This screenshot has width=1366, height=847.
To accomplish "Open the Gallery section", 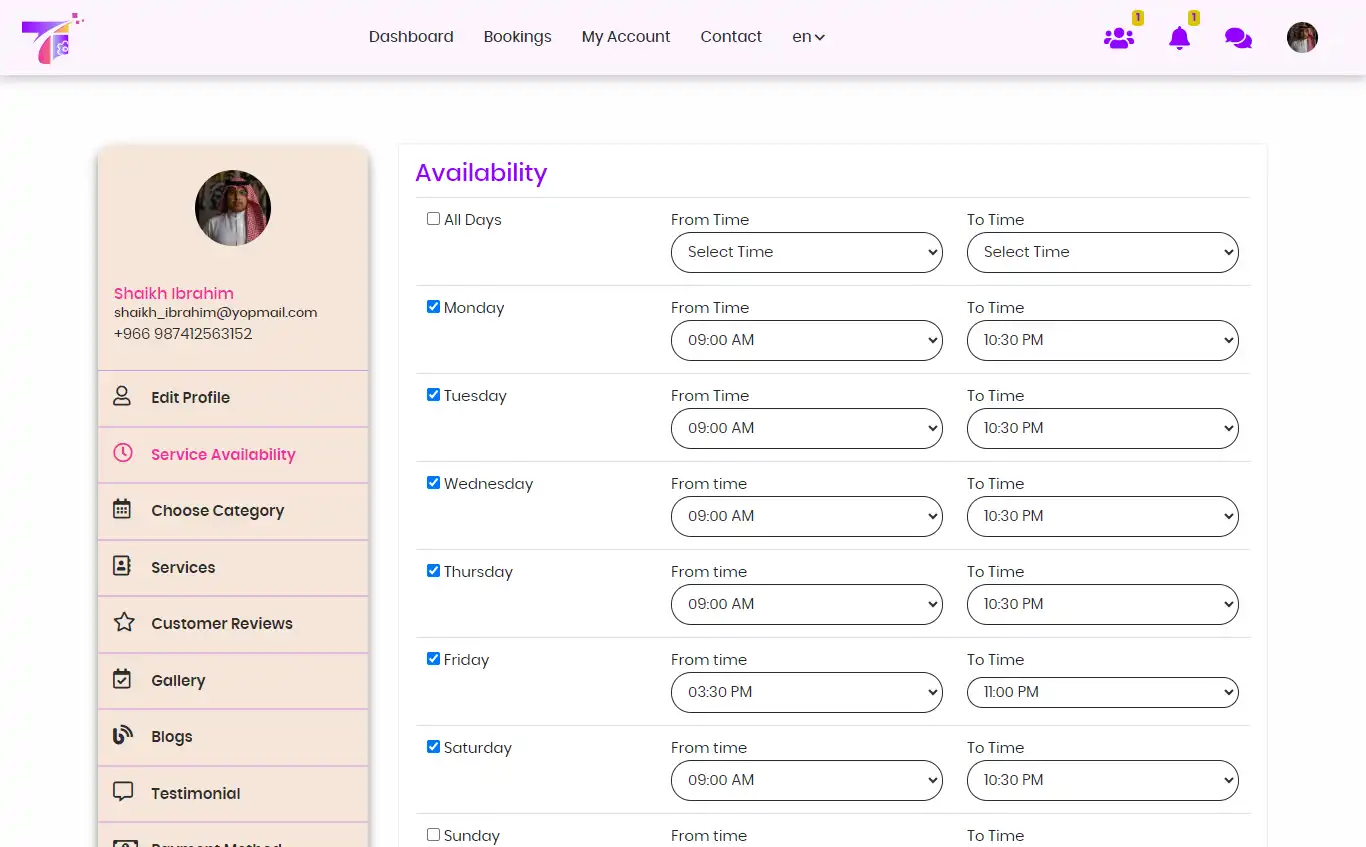I will [x=178, y=680].
